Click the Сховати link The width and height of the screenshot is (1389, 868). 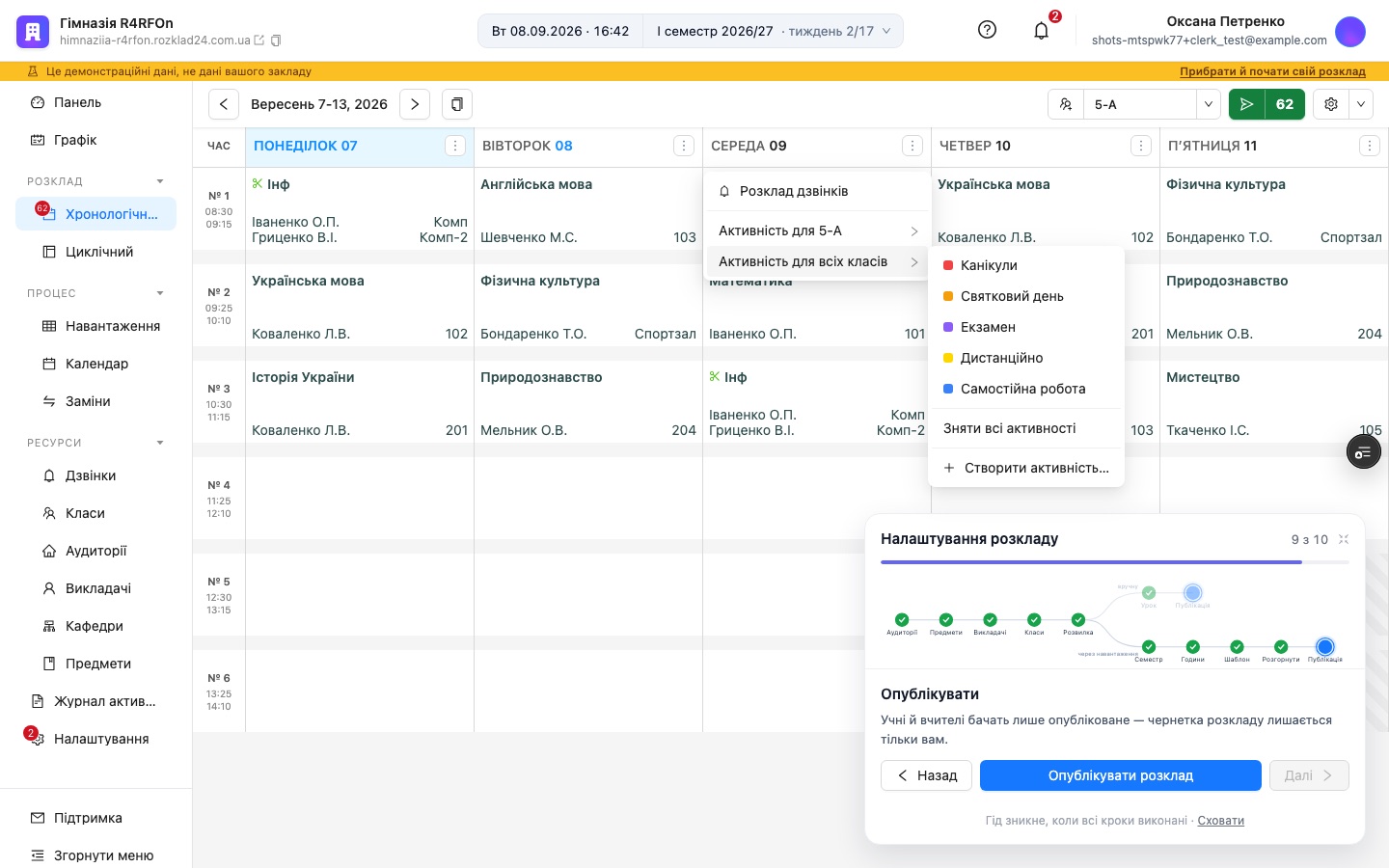coord(1221,821)
